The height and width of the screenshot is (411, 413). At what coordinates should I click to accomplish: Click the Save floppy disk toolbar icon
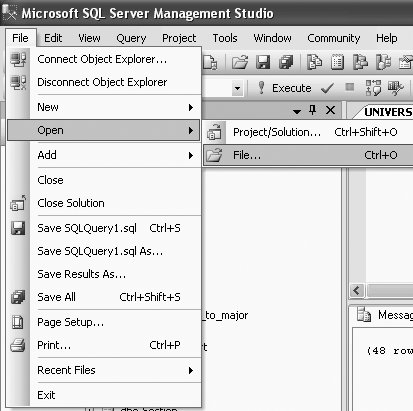pyautogui.click(x=263, y=62)
